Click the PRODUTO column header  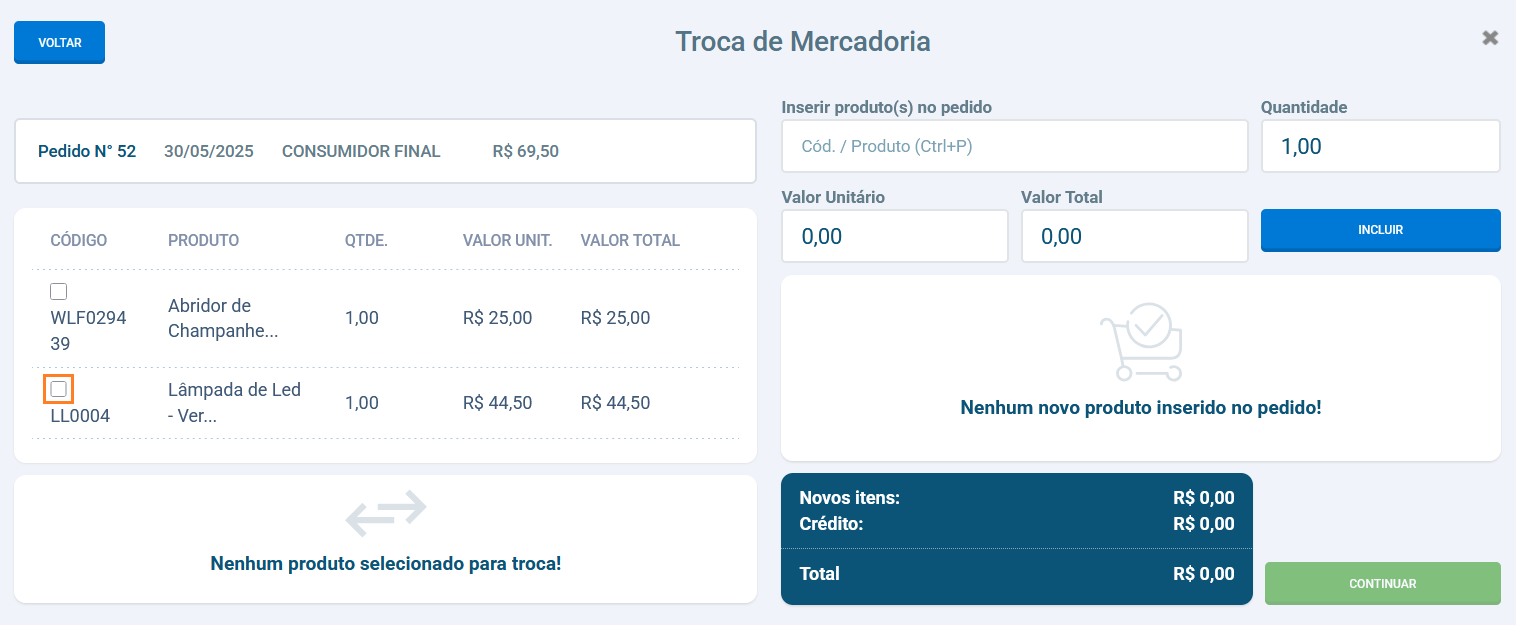203,241
